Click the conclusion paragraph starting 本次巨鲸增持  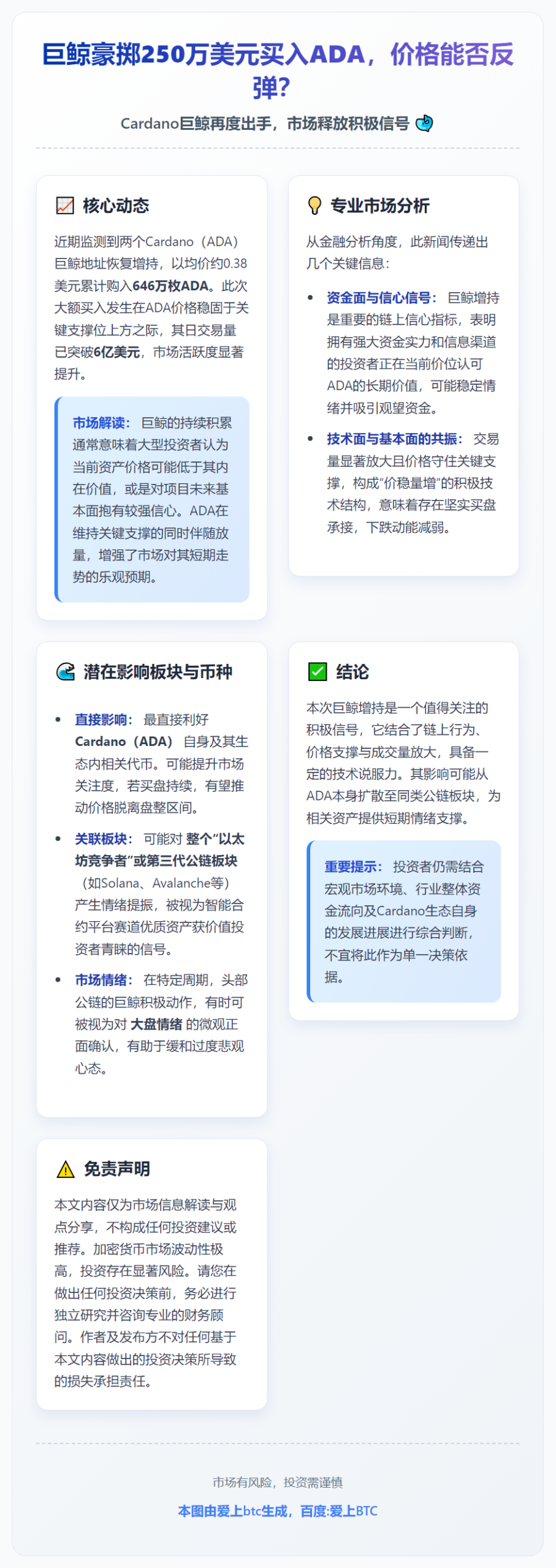click(x=403, y=763)
